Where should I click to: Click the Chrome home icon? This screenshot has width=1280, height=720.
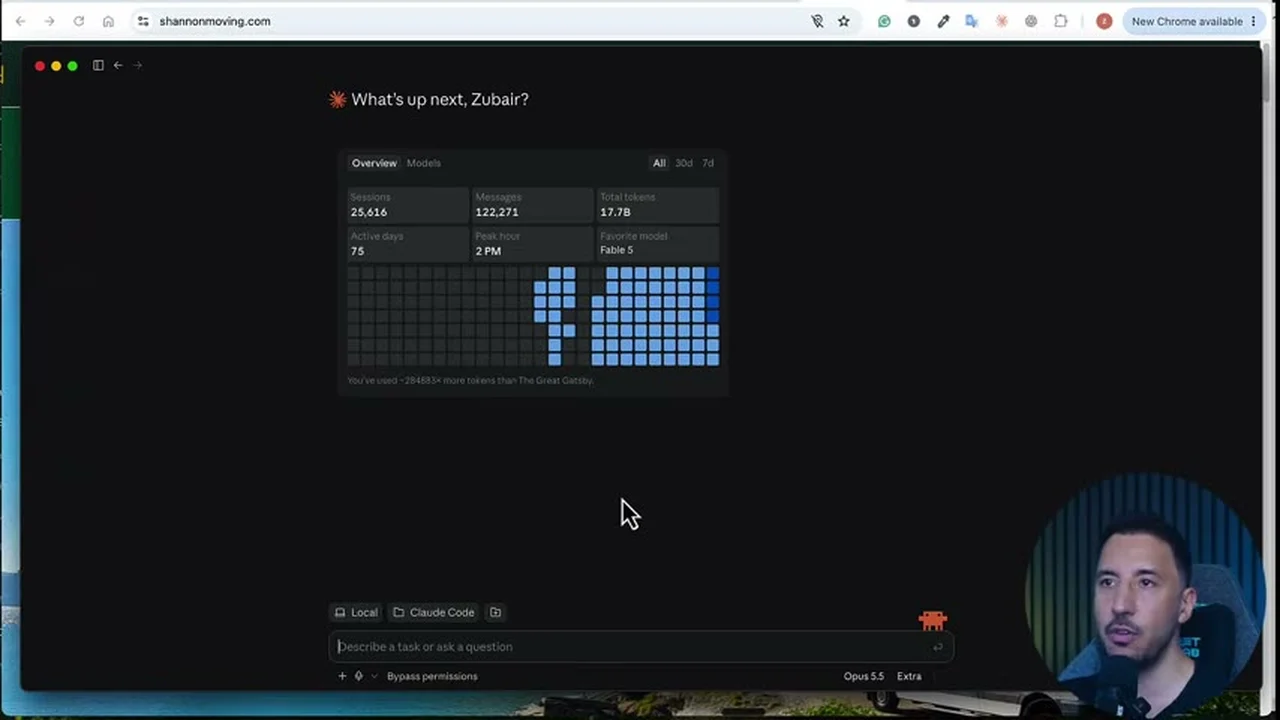[x=108, y=21]
